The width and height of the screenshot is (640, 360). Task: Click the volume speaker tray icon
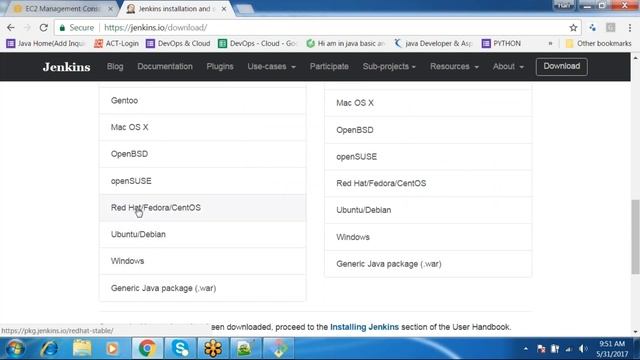(583, 349)
